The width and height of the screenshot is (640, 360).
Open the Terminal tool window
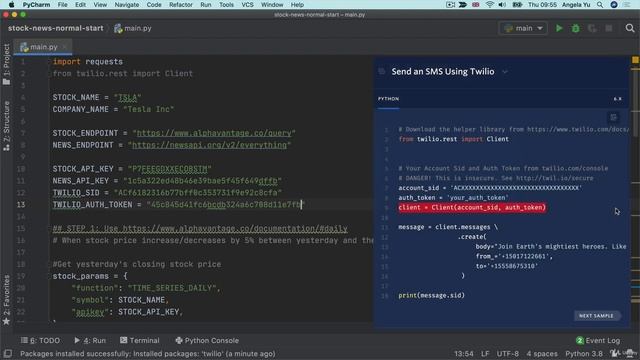click(x=140, y=340)
